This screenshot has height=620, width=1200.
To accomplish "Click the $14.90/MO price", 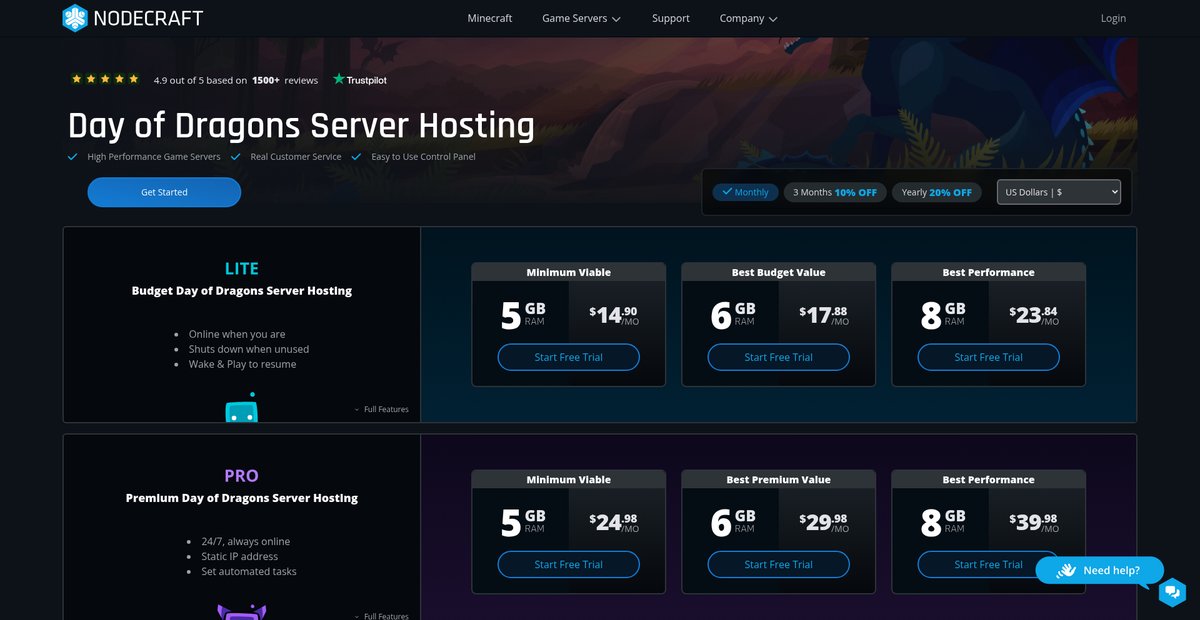I will pyautogui.click(x=613, y=315).
